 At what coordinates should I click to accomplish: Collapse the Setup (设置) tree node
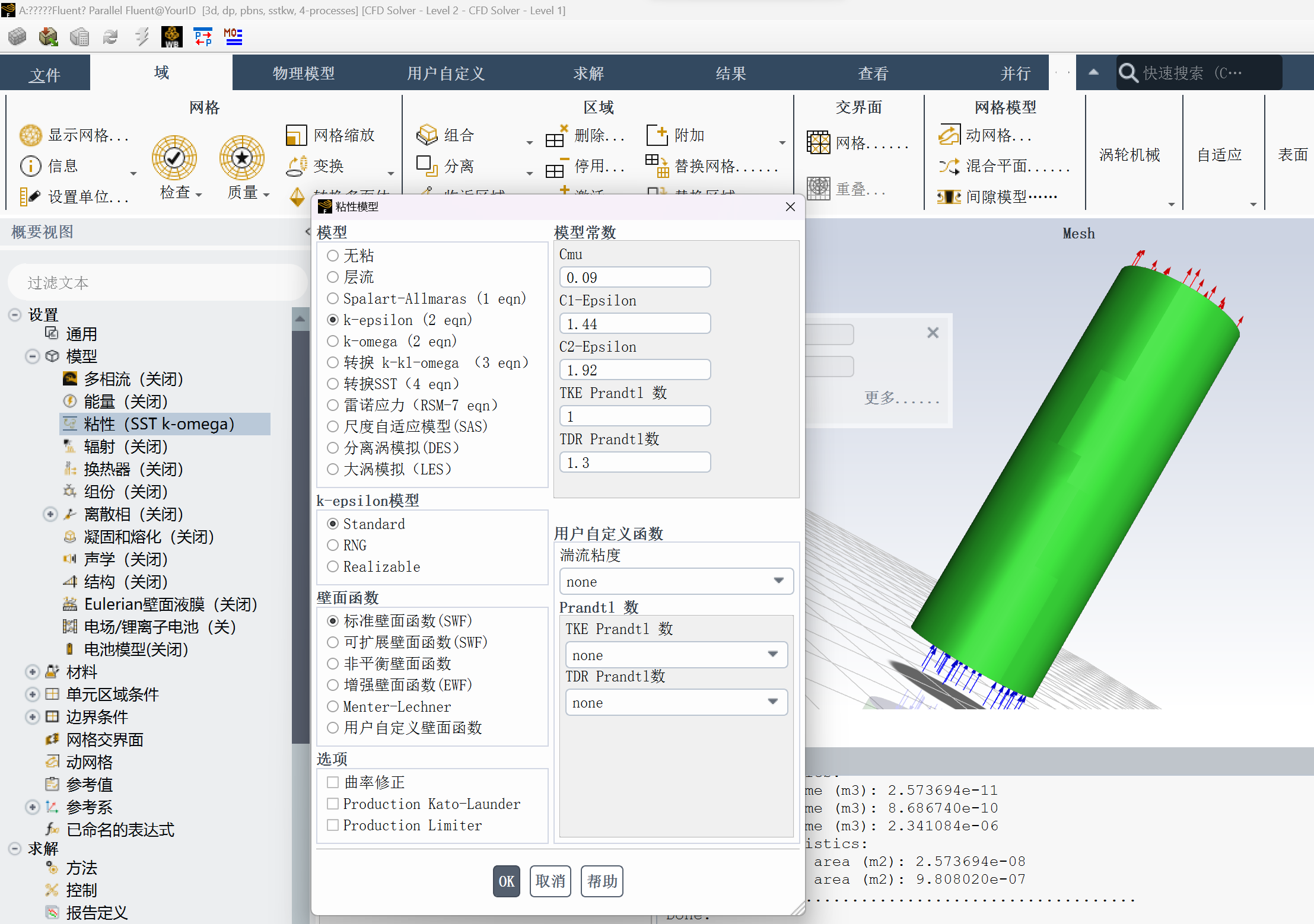(x=15, y=314)
